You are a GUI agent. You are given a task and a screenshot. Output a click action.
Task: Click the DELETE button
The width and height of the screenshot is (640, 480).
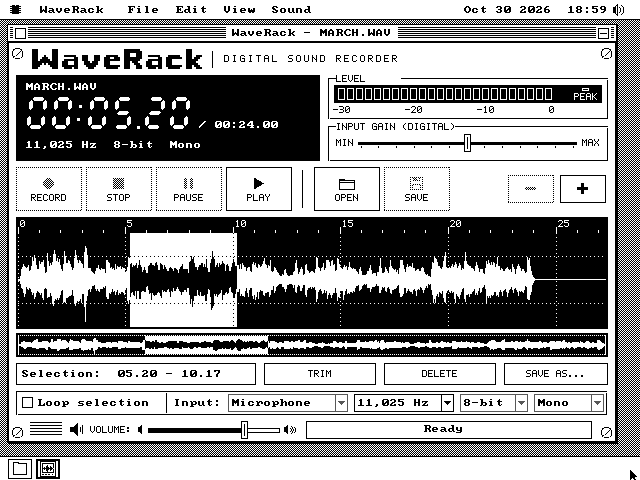(440, 374)
